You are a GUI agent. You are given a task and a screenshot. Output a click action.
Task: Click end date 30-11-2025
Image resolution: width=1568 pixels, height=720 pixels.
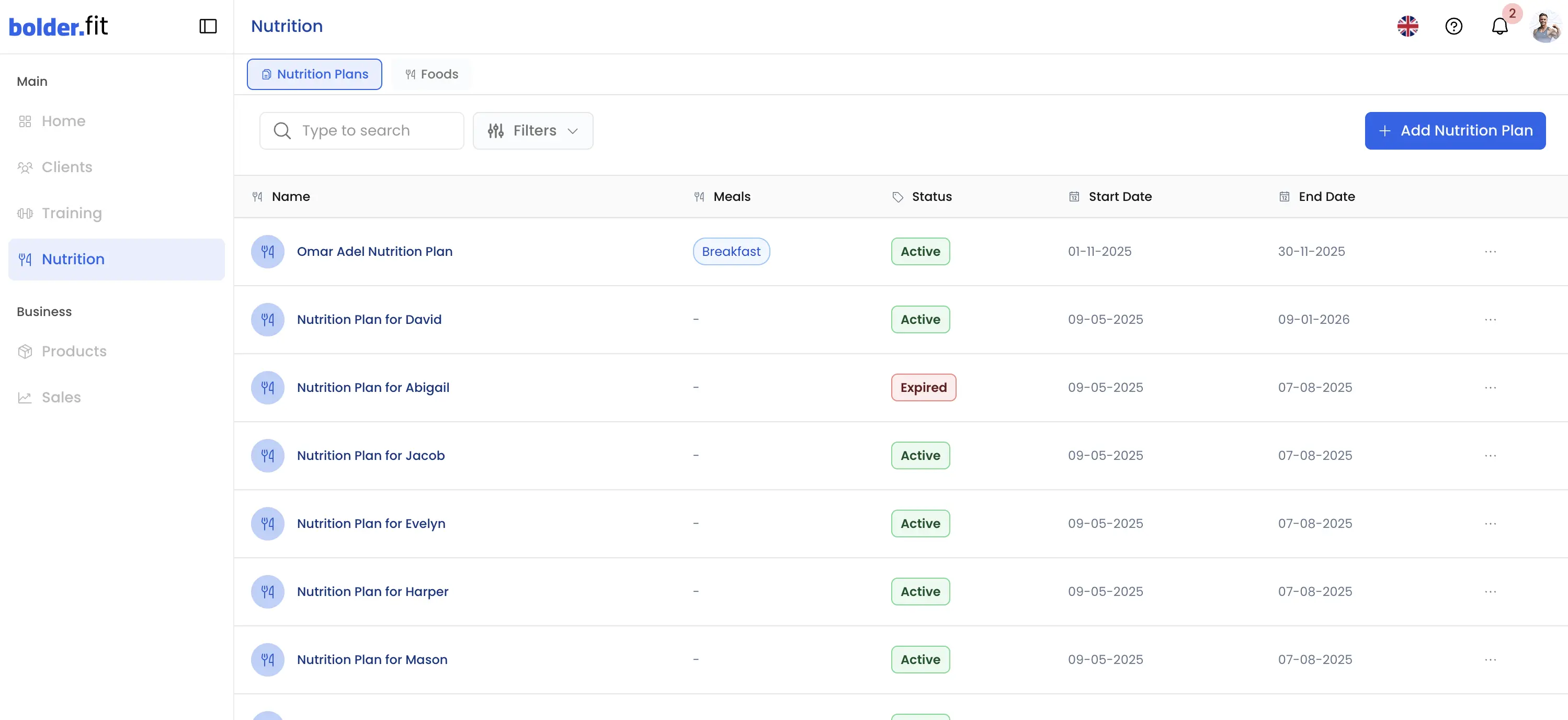coord(1311,252)
